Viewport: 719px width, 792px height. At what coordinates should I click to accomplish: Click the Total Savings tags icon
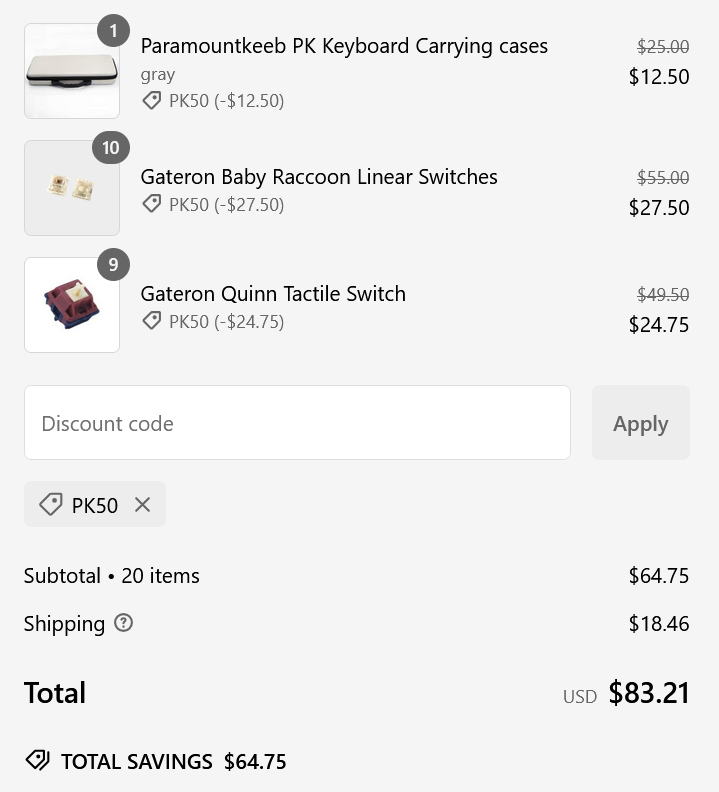[37, 760]
